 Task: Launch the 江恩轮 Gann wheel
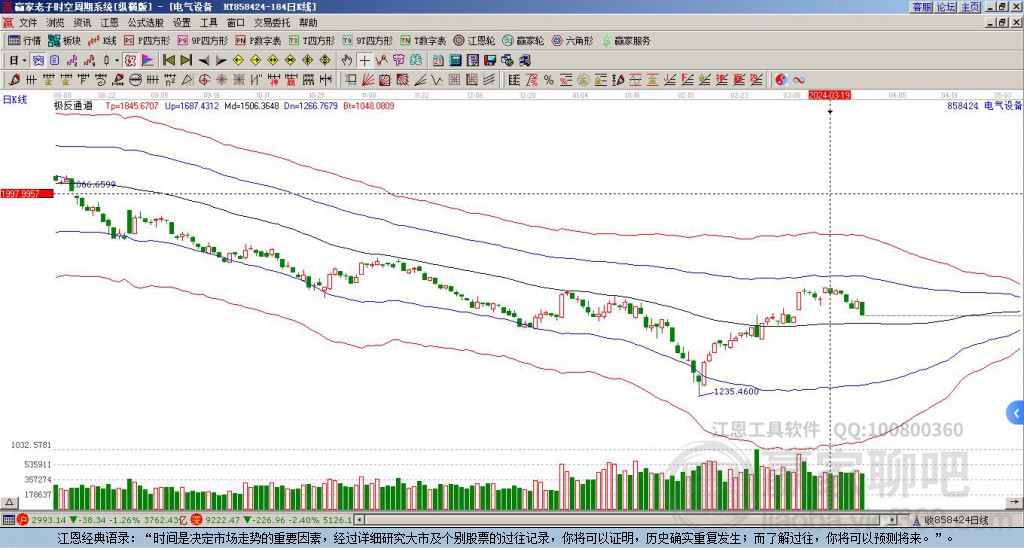474,41
